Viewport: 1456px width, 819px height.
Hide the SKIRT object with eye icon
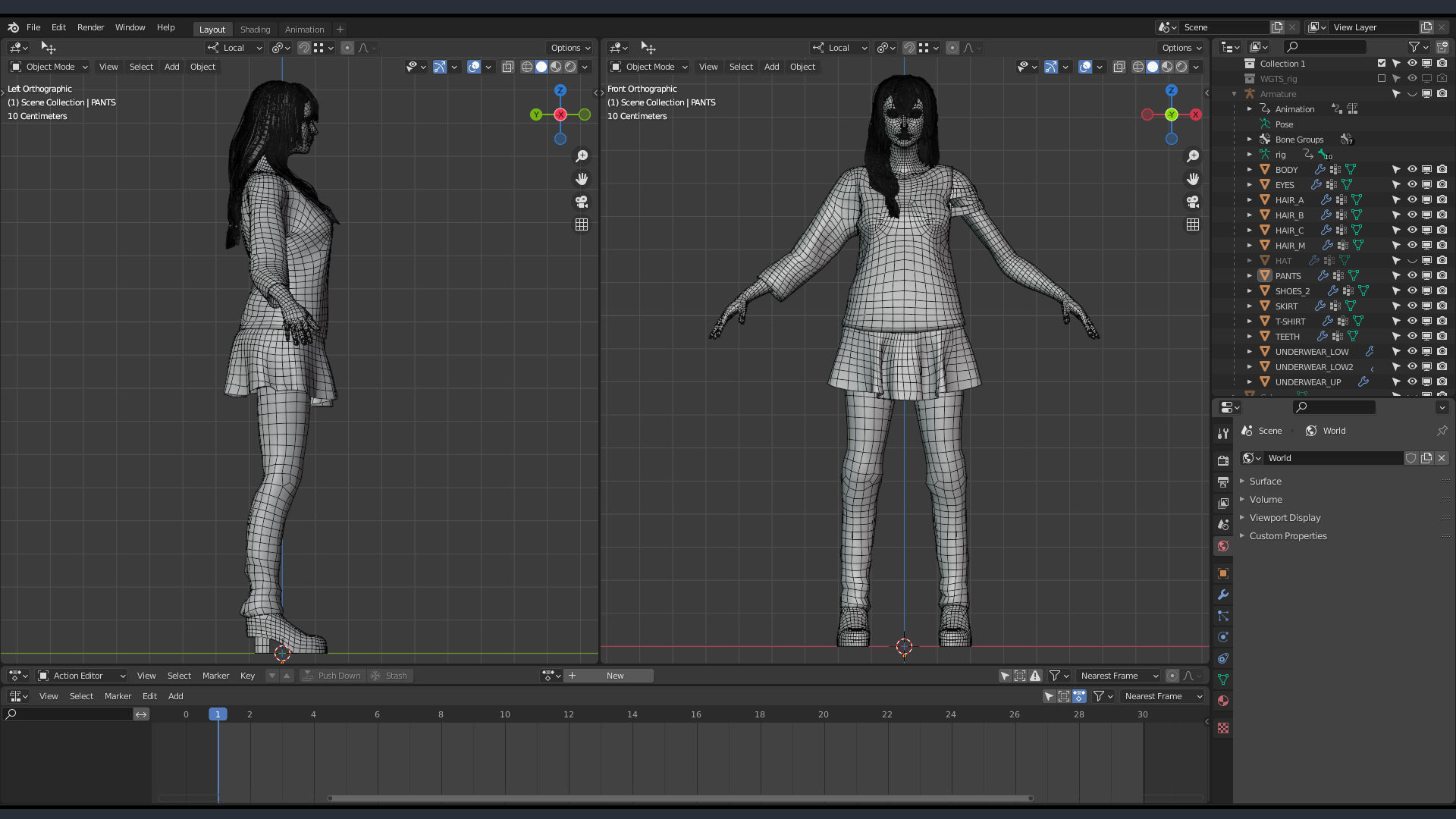click(1411, 306)
